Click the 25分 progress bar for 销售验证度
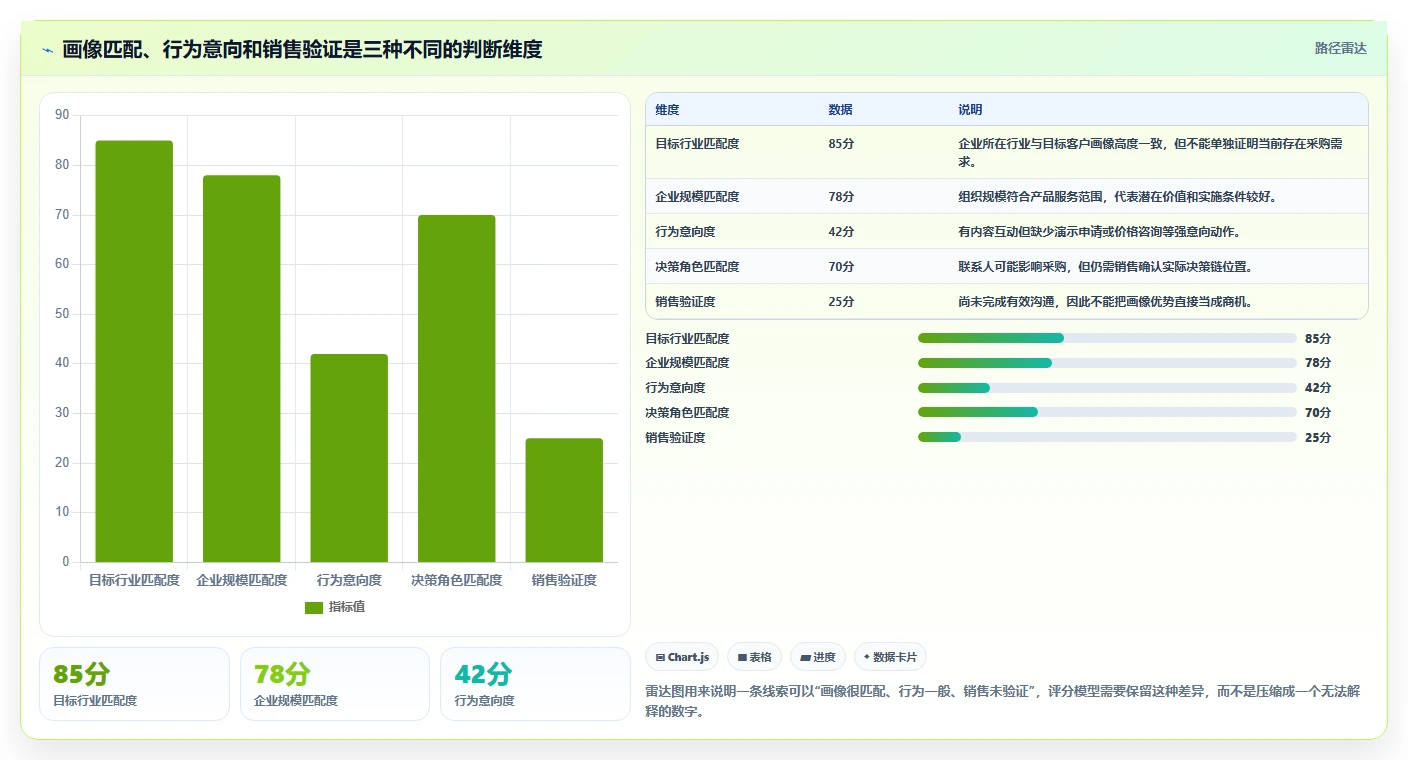 pos(1107,437)
